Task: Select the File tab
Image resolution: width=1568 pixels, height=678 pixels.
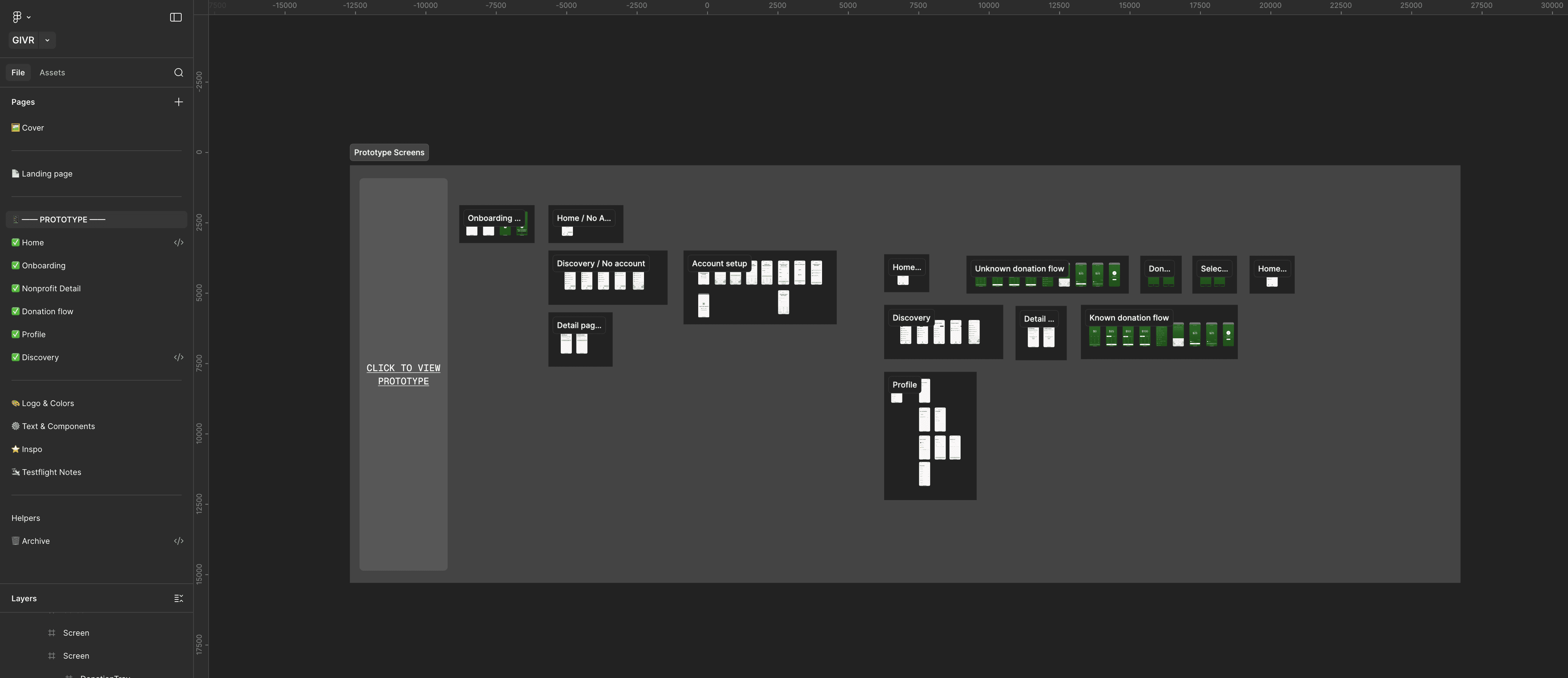Action: click(x=18, y=72)
